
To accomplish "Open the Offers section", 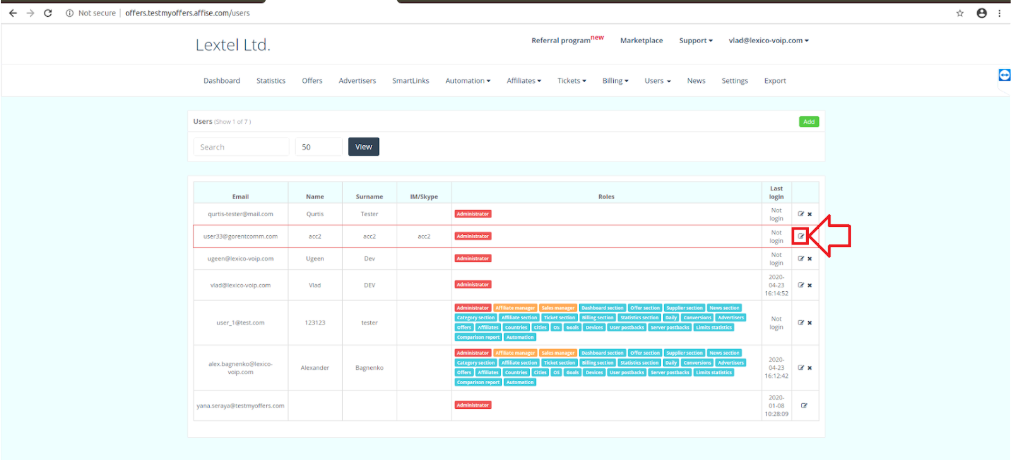I will (x=312, y=81).
